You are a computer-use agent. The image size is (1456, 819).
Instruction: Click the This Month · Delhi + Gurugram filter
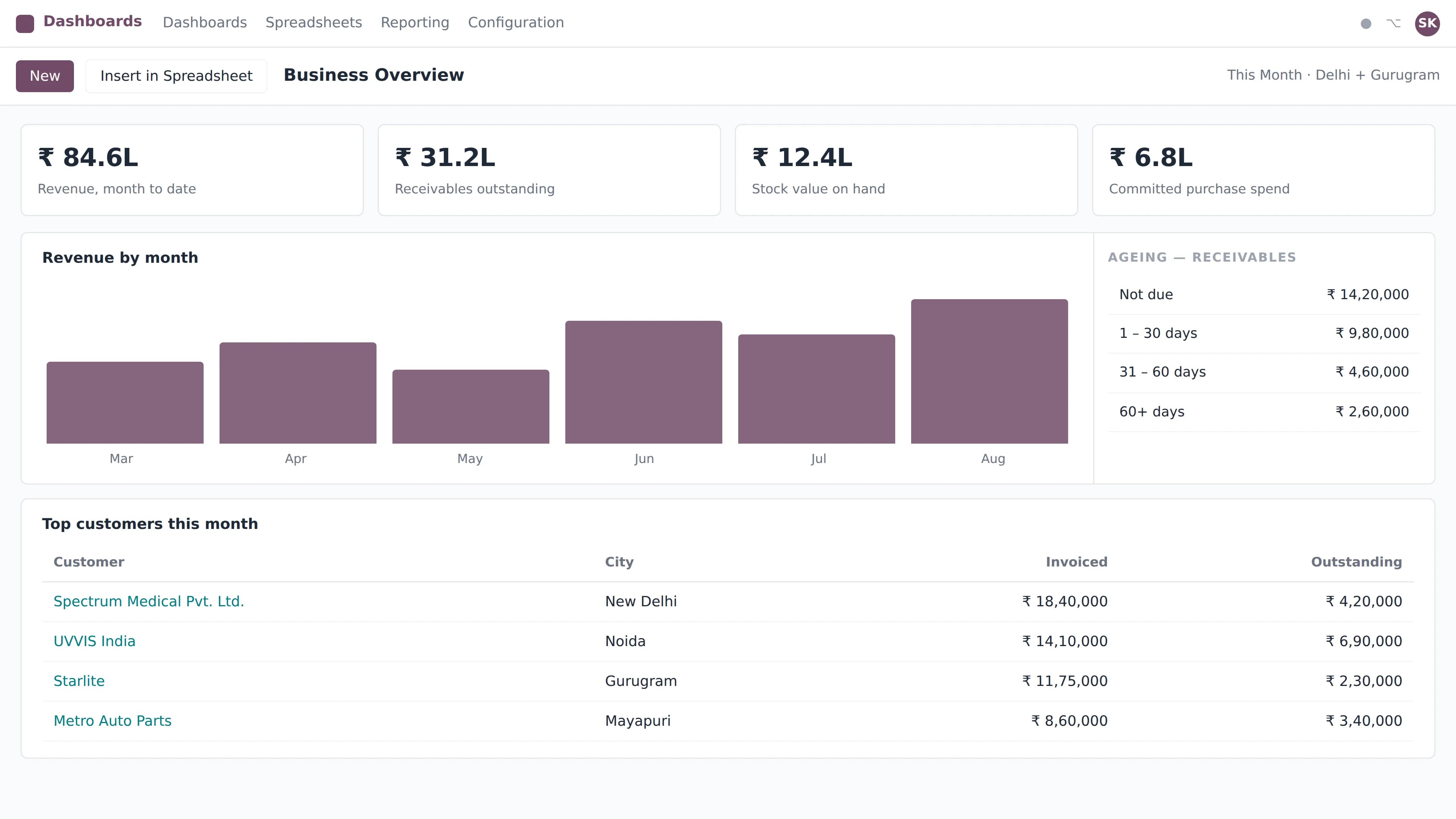tap(1333, 75)
